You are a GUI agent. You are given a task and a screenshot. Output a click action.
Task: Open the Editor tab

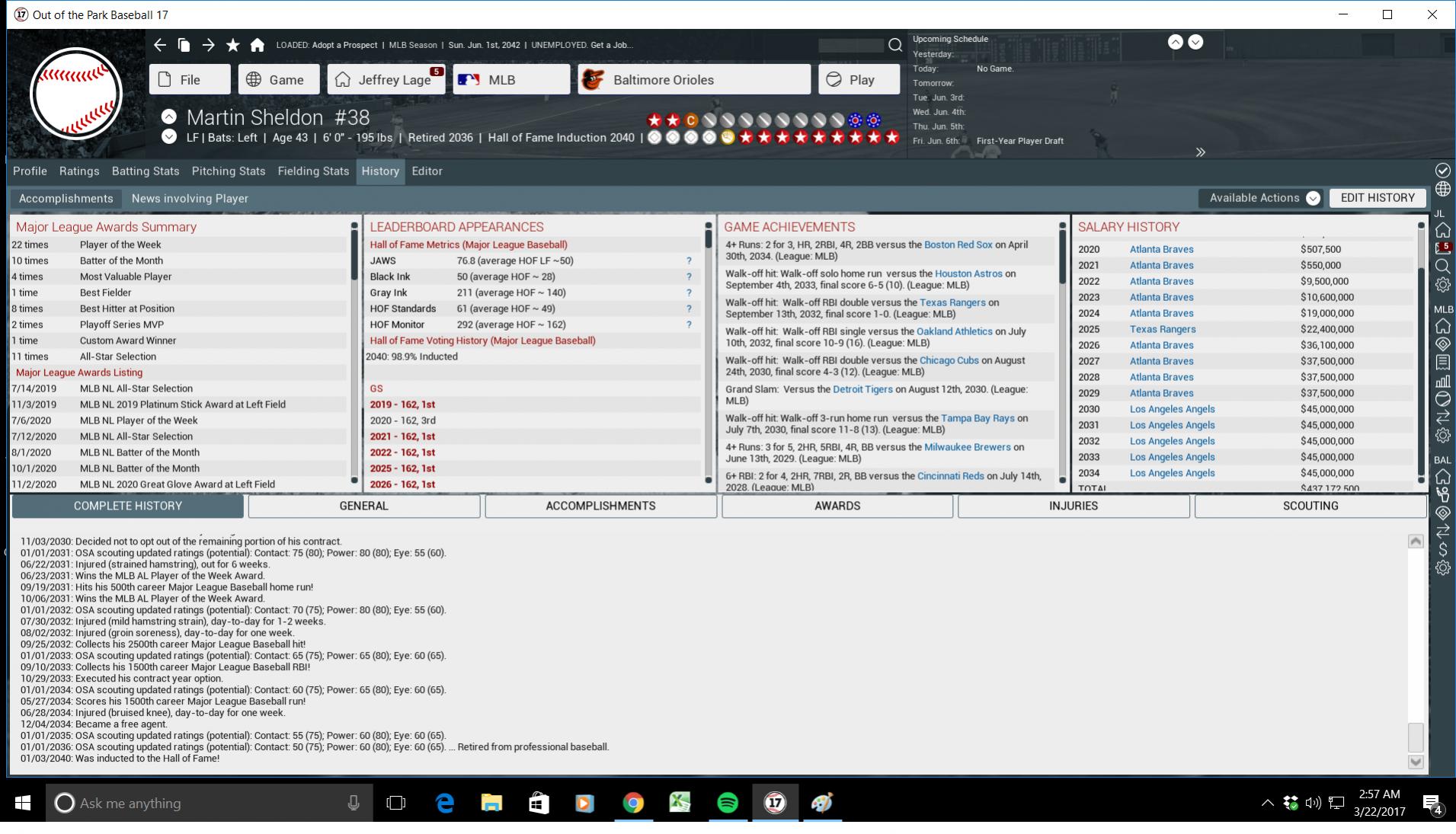[x=427, y=171]
